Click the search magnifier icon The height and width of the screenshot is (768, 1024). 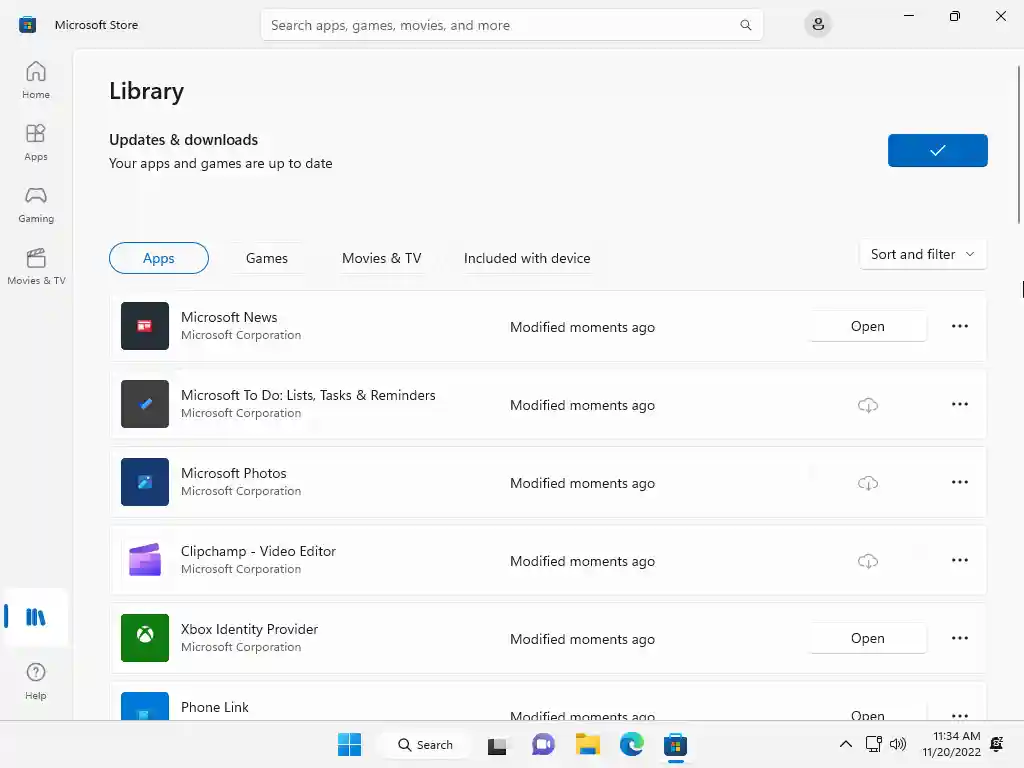[x=746, y=25]
